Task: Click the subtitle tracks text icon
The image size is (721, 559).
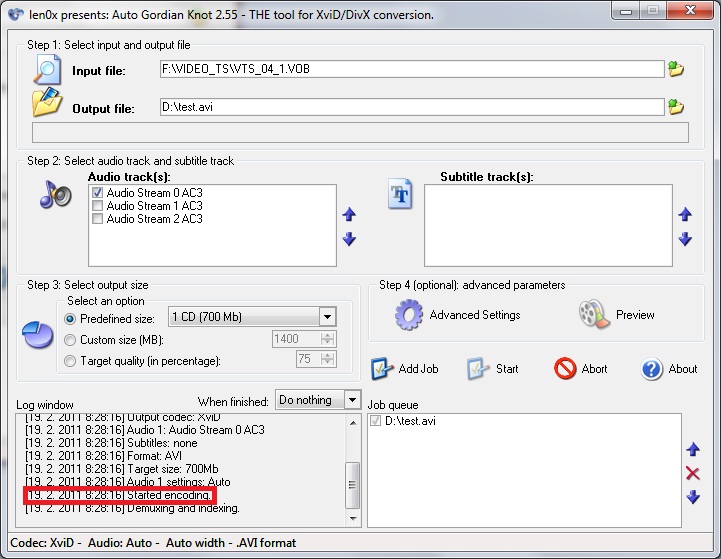Action: coord(400,194)
